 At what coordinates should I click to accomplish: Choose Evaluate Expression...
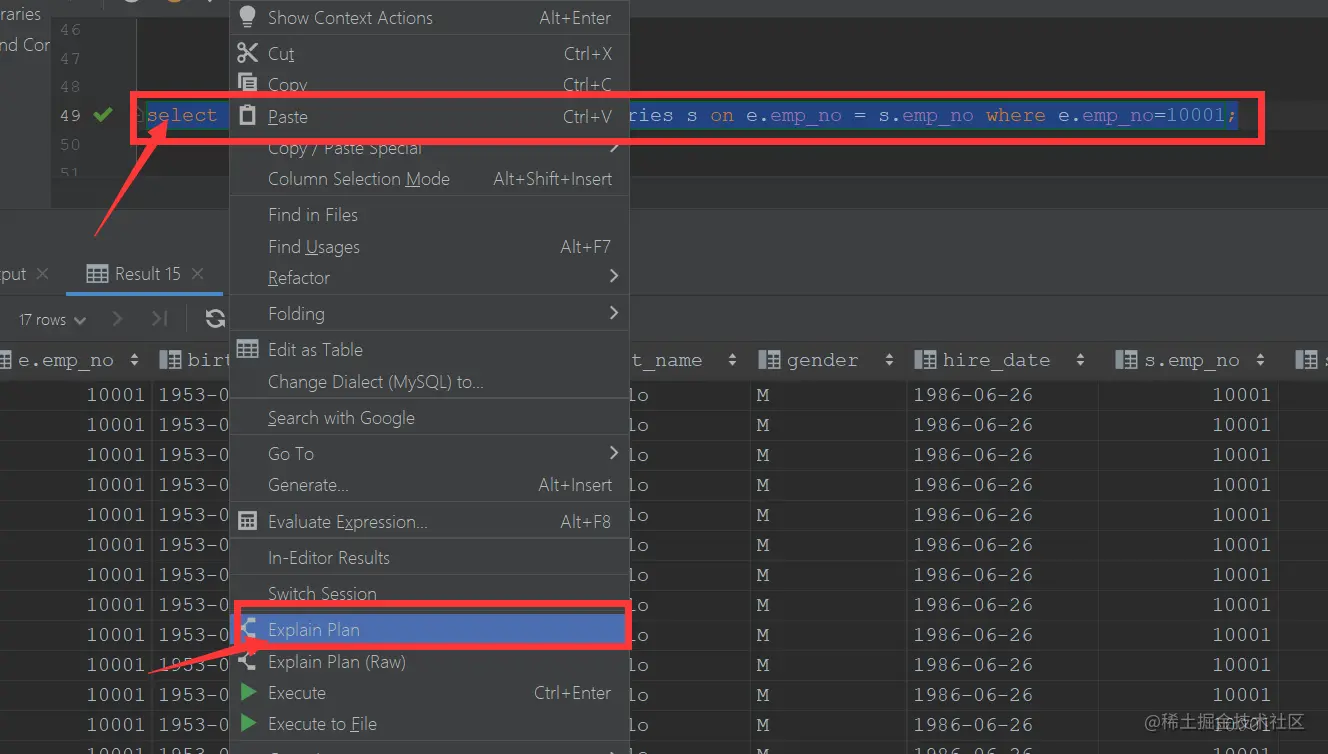pyautogui.click(x=429, y=521)
